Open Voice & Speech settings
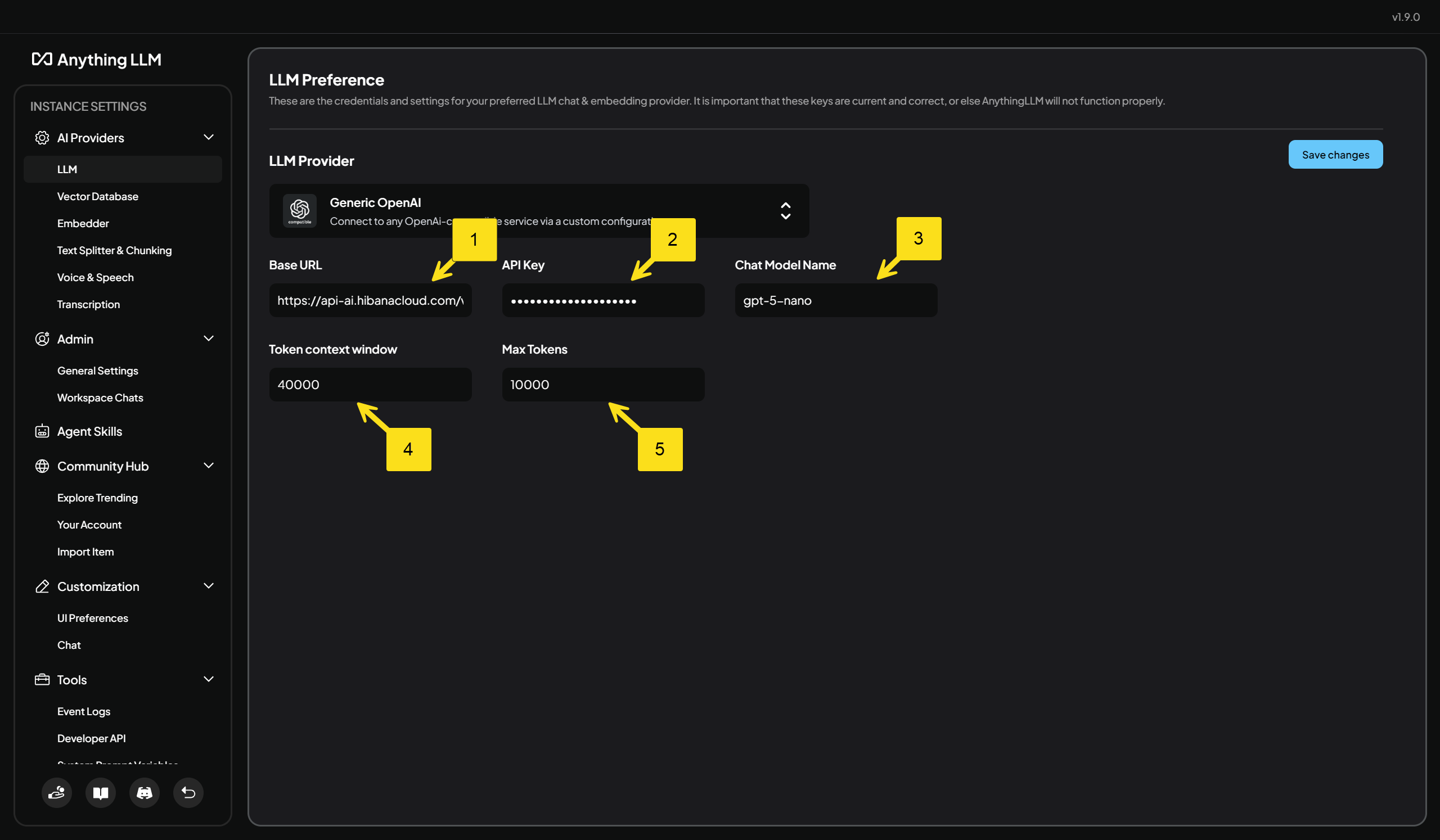Viewport: 1440px width, 840px height. [x=96, y=278]
